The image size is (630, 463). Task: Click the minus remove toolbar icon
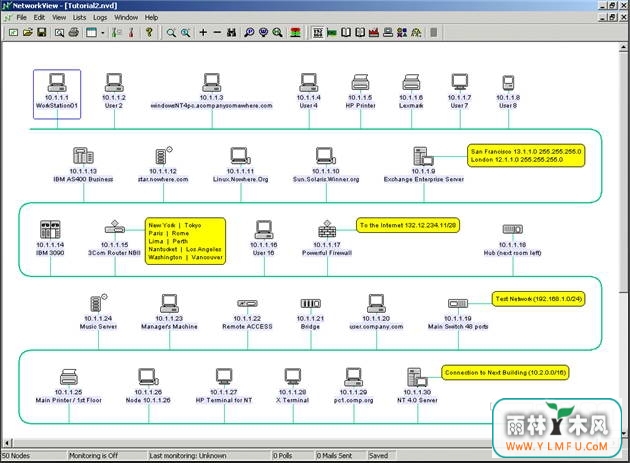[217, 33]
